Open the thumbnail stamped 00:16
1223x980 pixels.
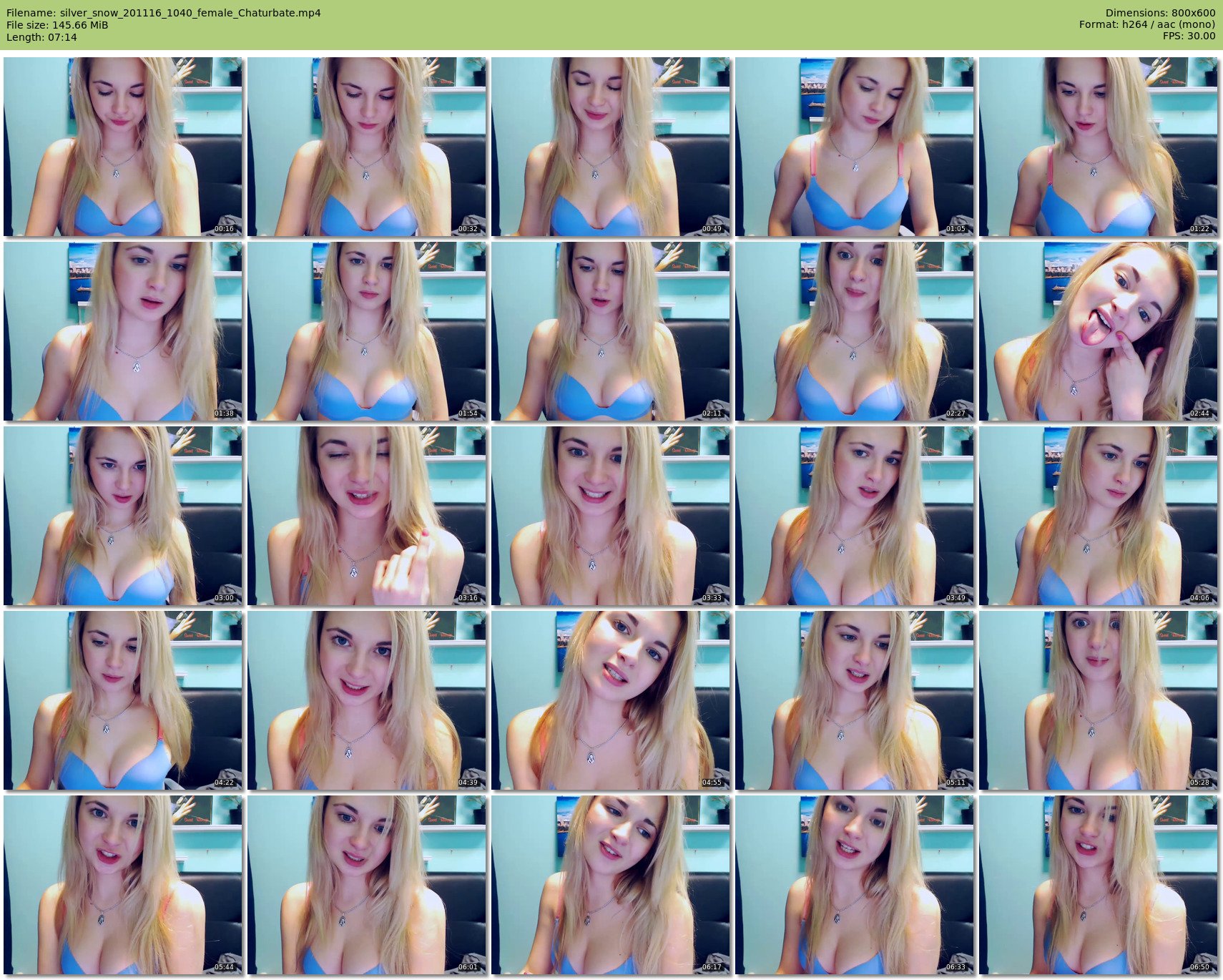click(x=123, y=147)
